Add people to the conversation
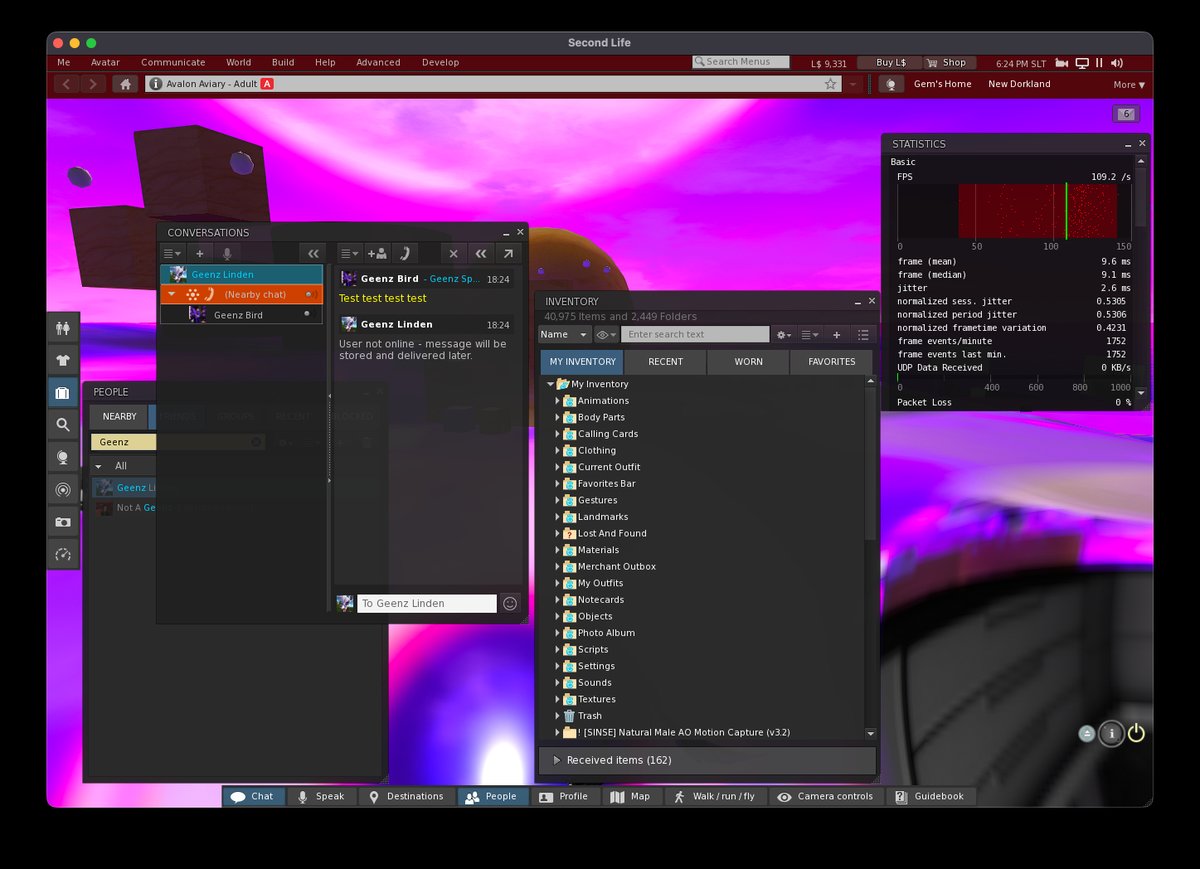1200x869 pixels. point(377,254)
